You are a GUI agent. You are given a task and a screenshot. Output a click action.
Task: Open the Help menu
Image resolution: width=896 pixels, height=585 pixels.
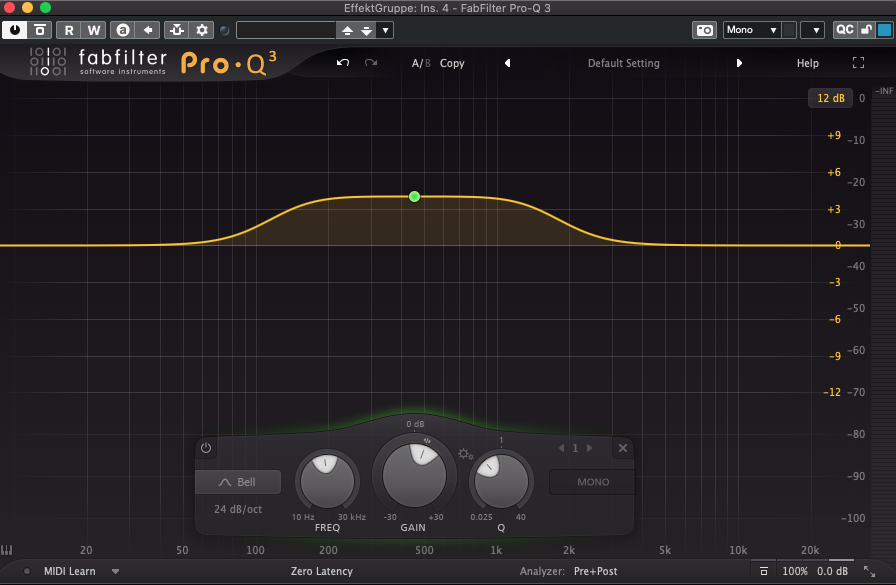click(807, 63)
